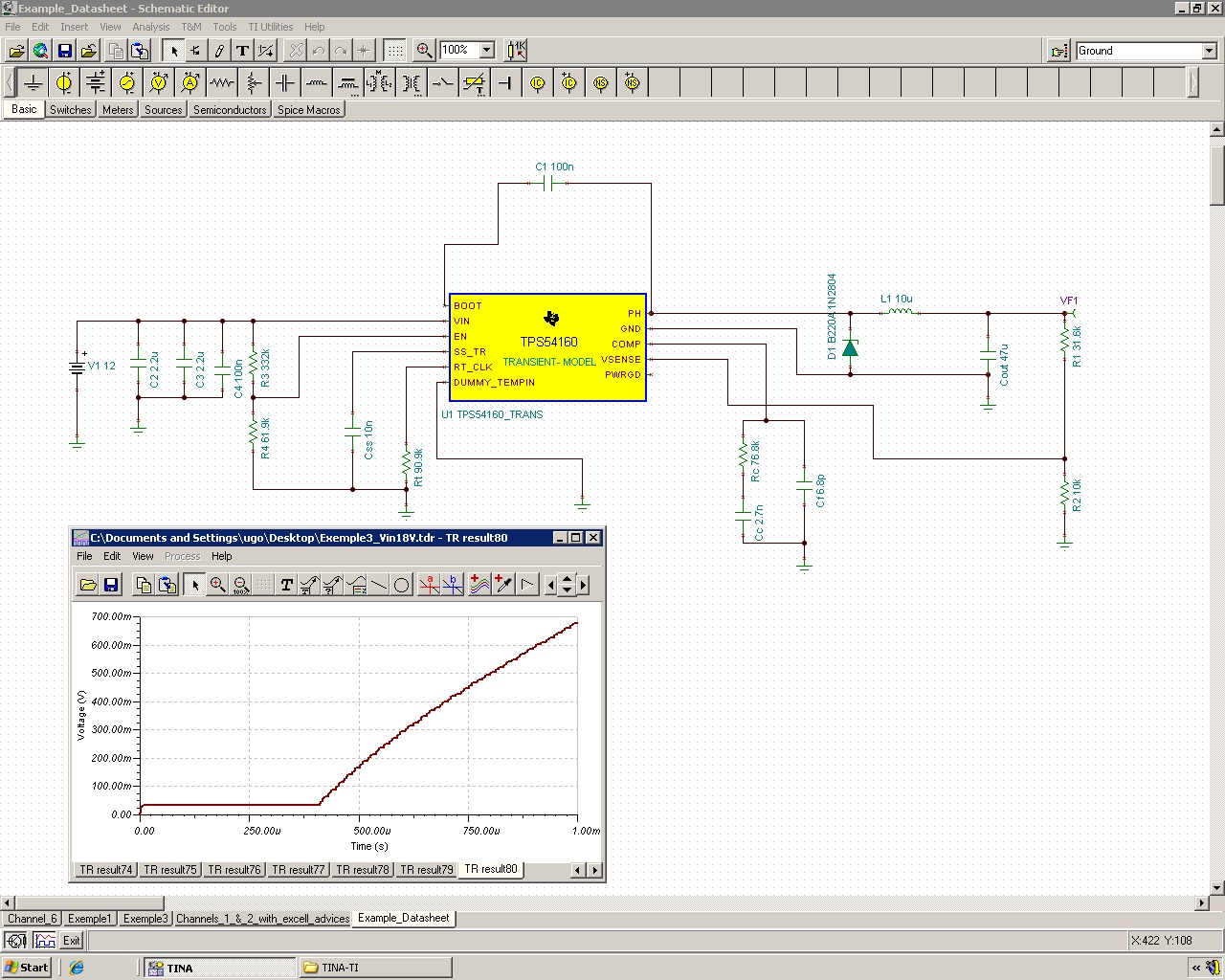Viewport: 1225px width, 980px height.
Task: Select the Voltmeter component tool
Action: pyautogui.click(x=158, y=82)
